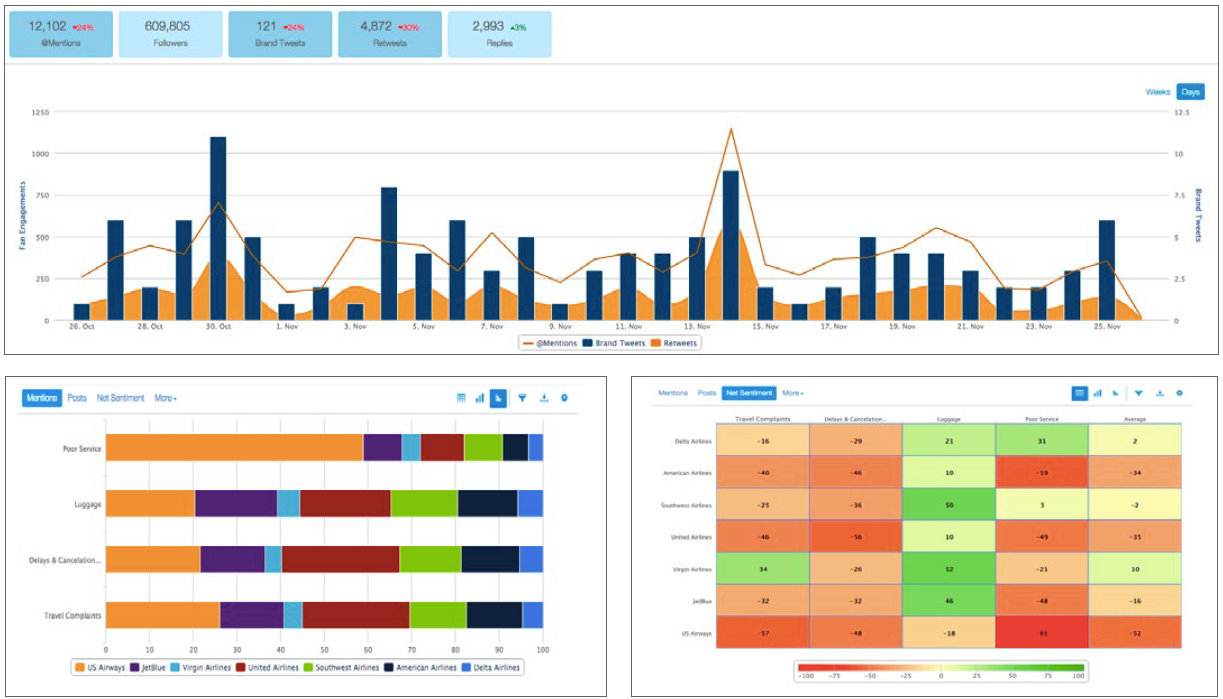Hide American Airlines in airline legend
This screenshot has height=699, width=1223.
click(x=420, y=667)
